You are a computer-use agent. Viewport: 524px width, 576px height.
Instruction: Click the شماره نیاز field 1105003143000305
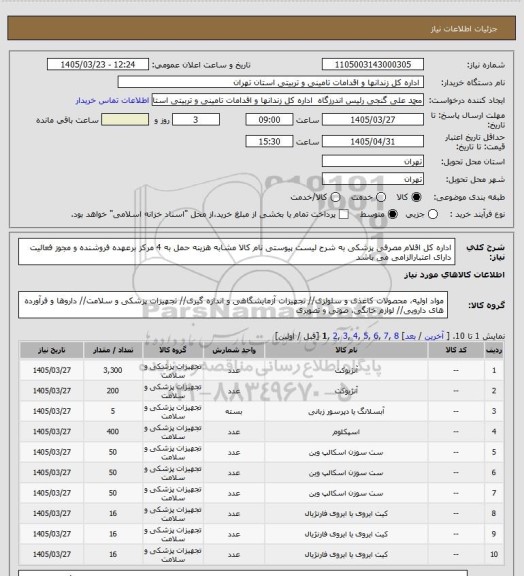(x=373, y=64)
